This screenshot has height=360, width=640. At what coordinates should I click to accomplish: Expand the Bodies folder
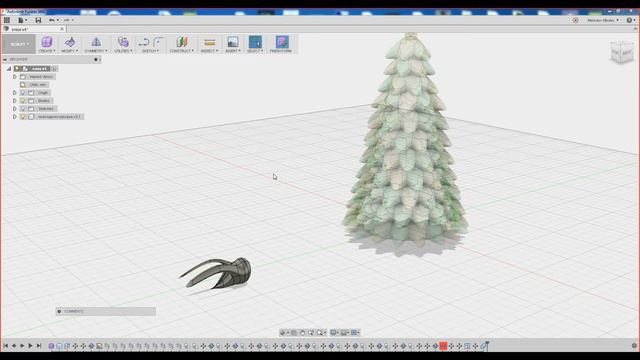15,100
